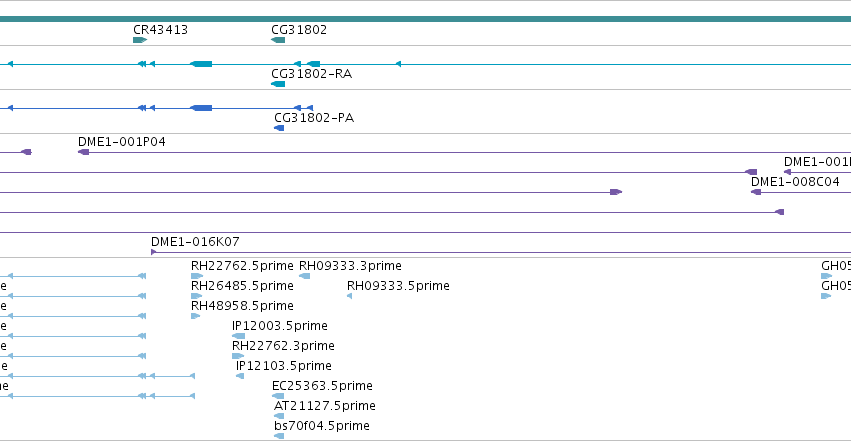This screenshot has height=441, width=851.
Task: Click the RH22762.5prime arrow glyph
Action: [196, 276]
